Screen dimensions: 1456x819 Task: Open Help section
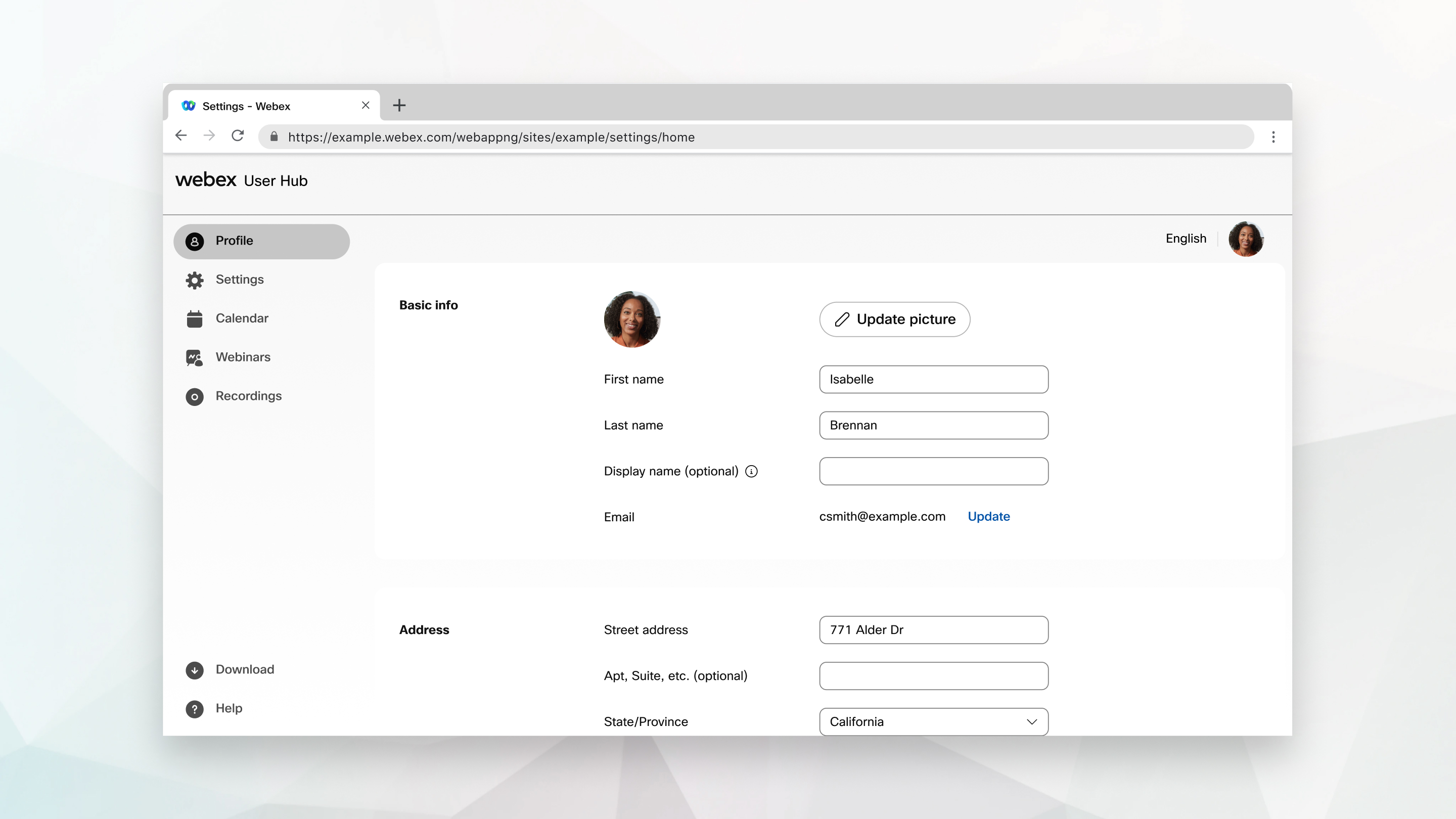[x=228, y=708]
